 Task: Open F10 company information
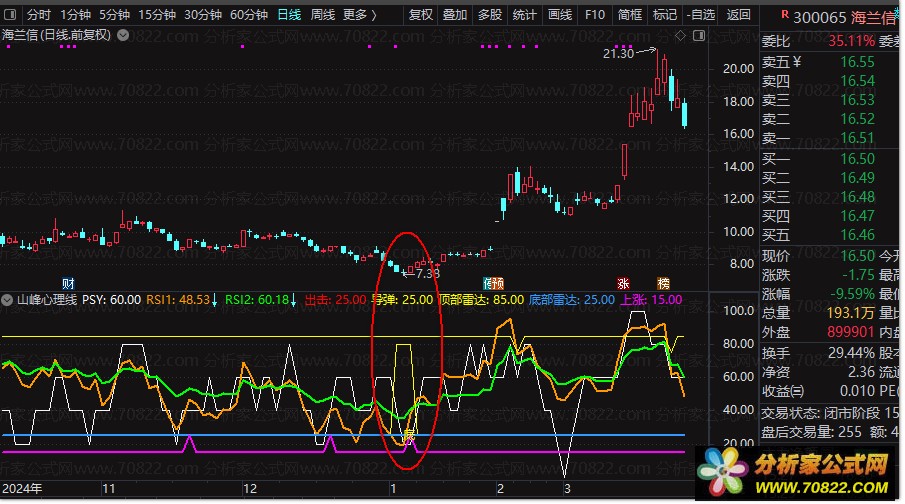pos(594,14)
